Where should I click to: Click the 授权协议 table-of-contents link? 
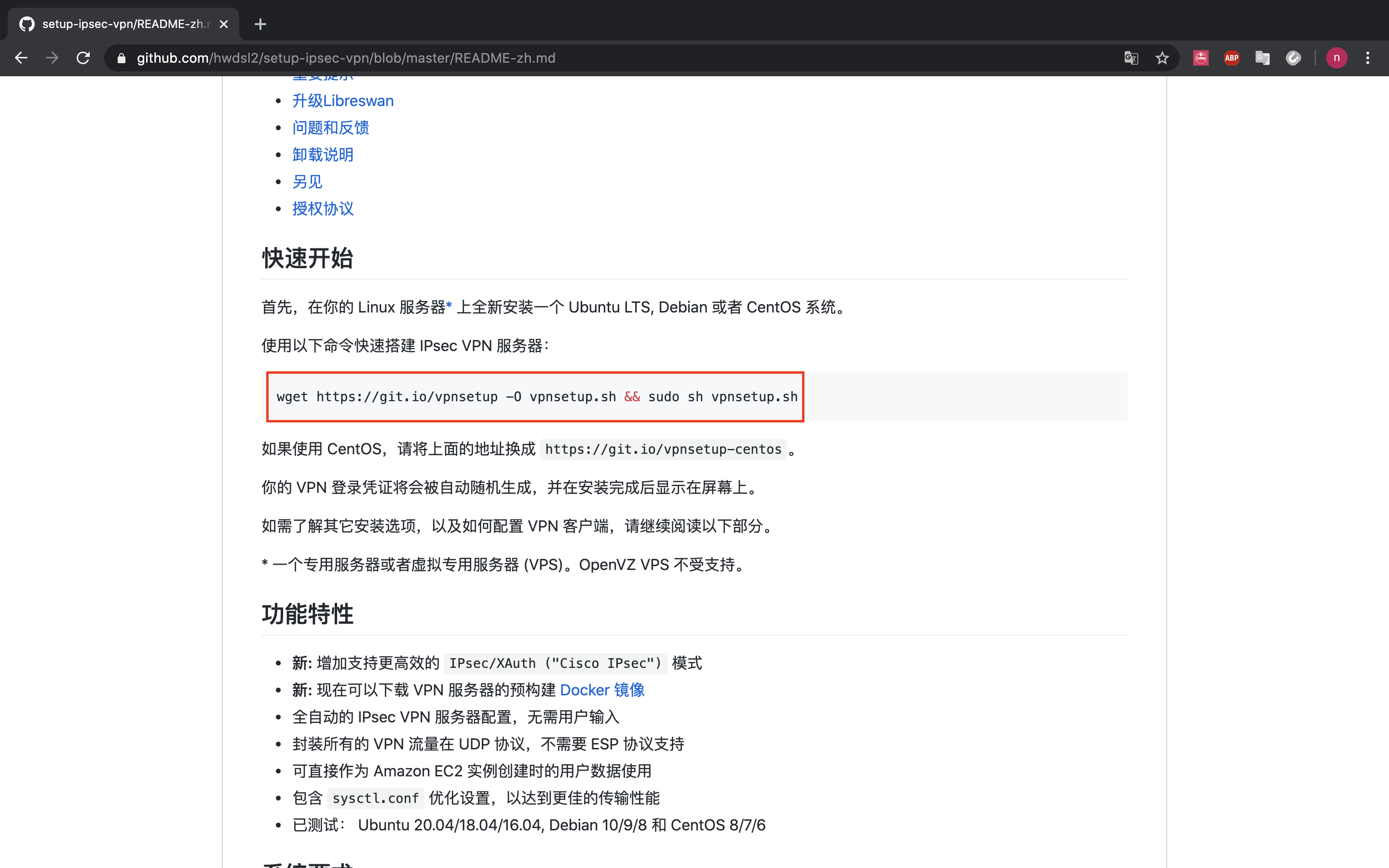coord(323,209)
